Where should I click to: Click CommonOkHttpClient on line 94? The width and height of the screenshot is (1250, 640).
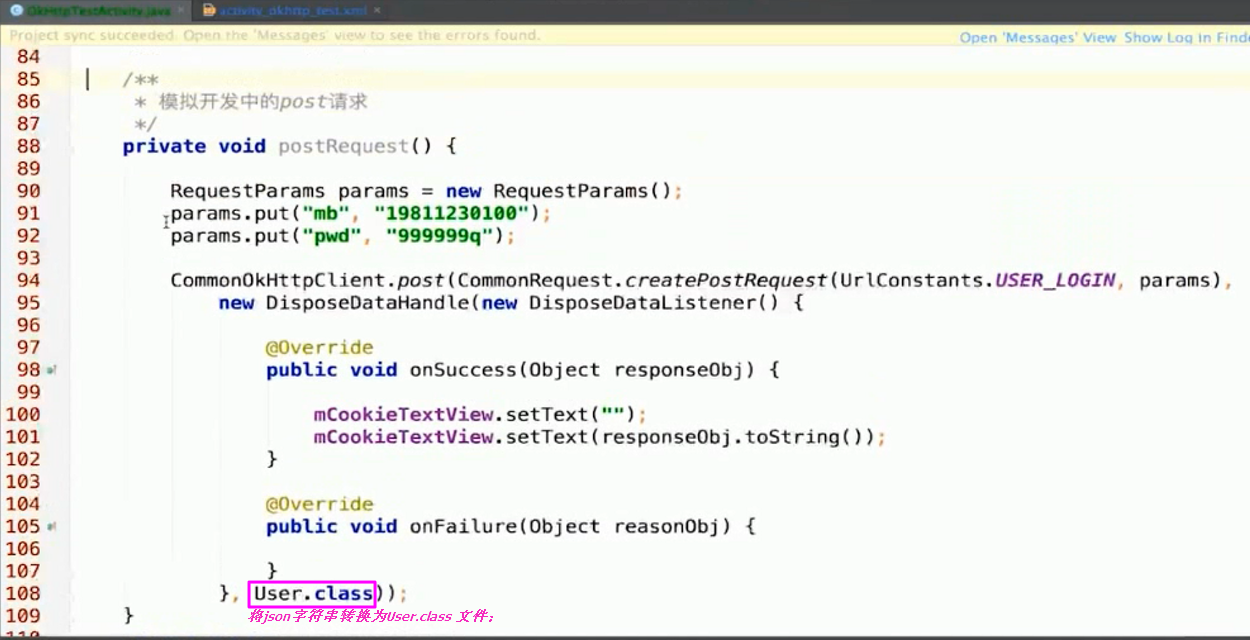pyautogui.click(x=278, y=280)
